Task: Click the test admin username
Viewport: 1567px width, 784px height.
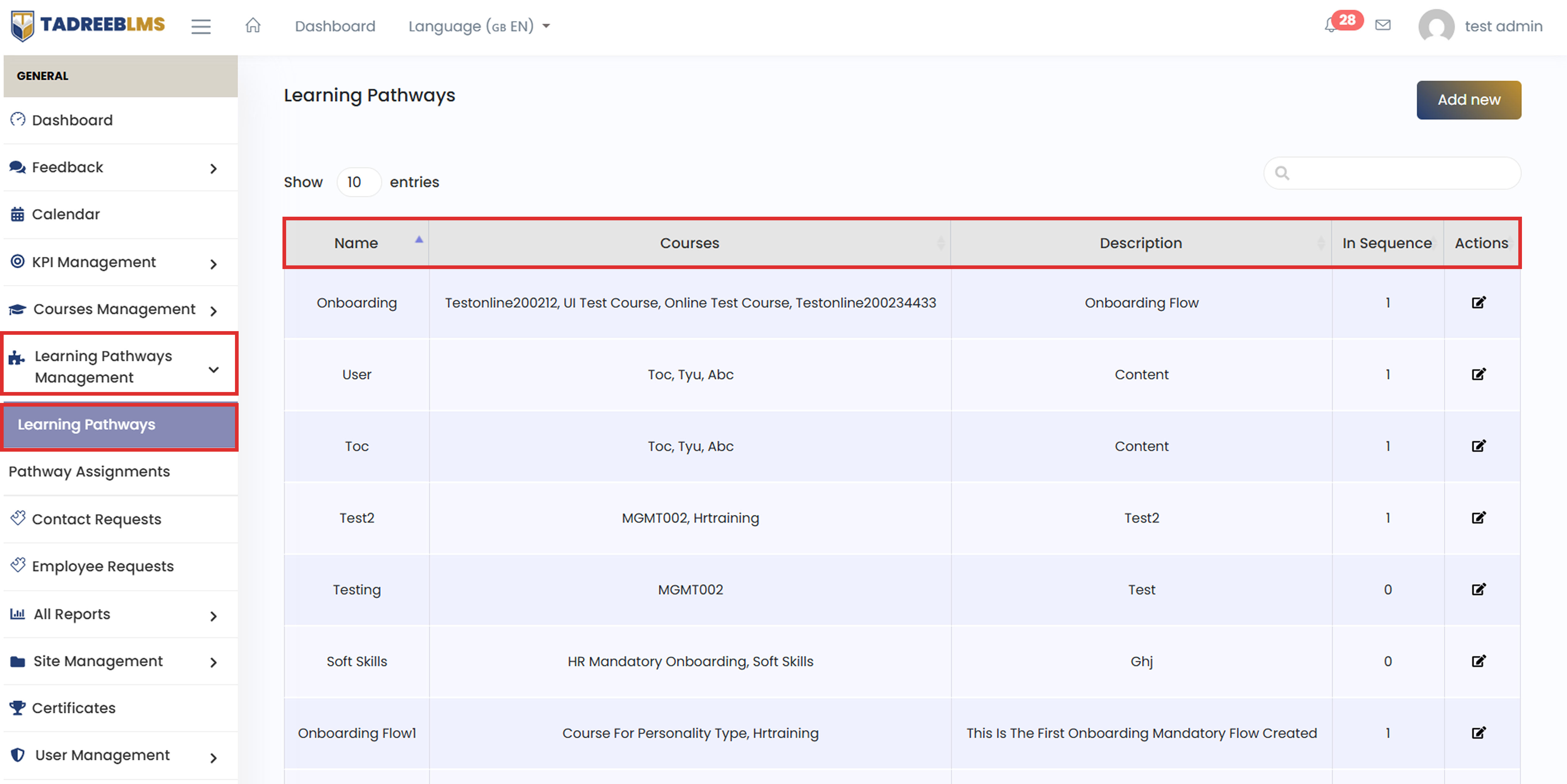Action: tap(1503, 26)
